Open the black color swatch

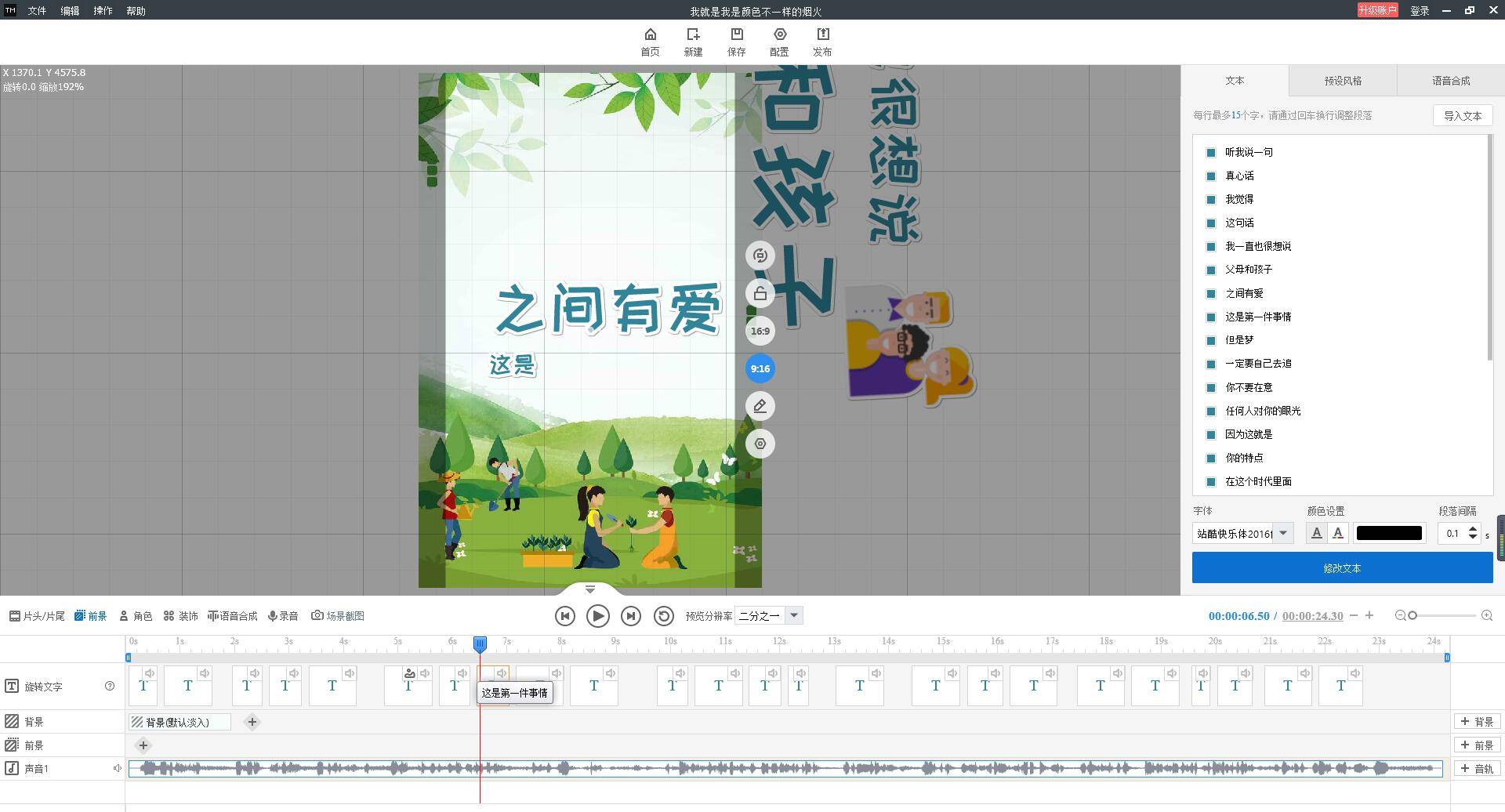pyautogui.click(x=1389, y=533)
